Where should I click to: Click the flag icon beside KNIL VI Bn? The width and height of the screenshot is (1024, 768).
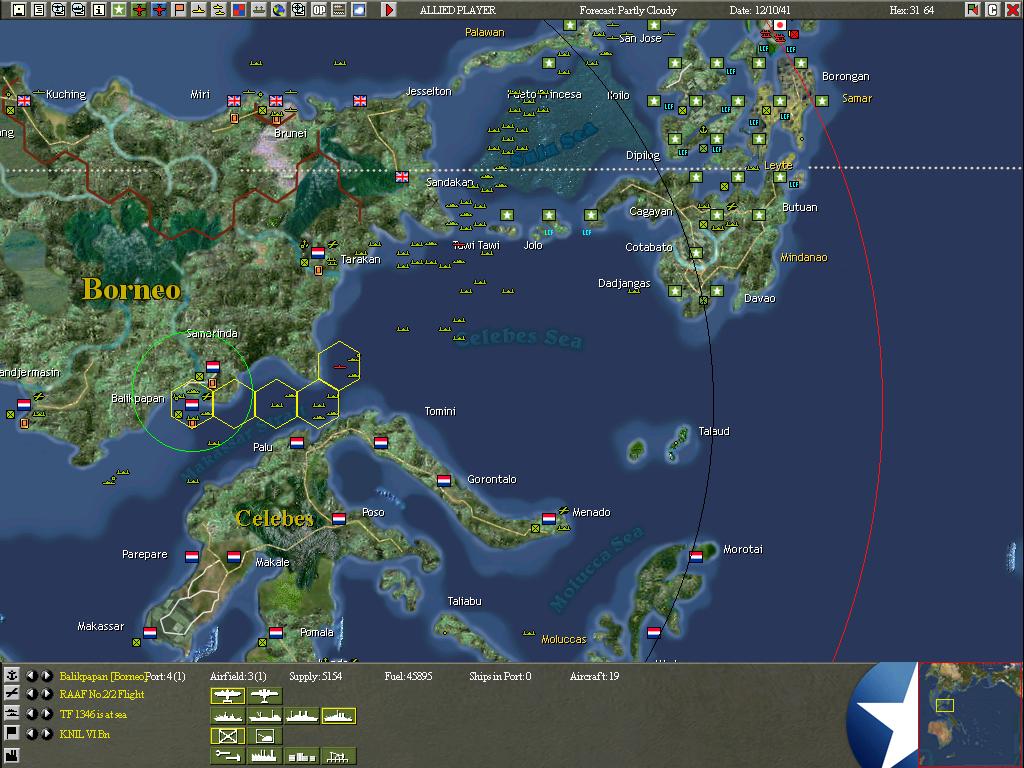(x=12, y=733)
